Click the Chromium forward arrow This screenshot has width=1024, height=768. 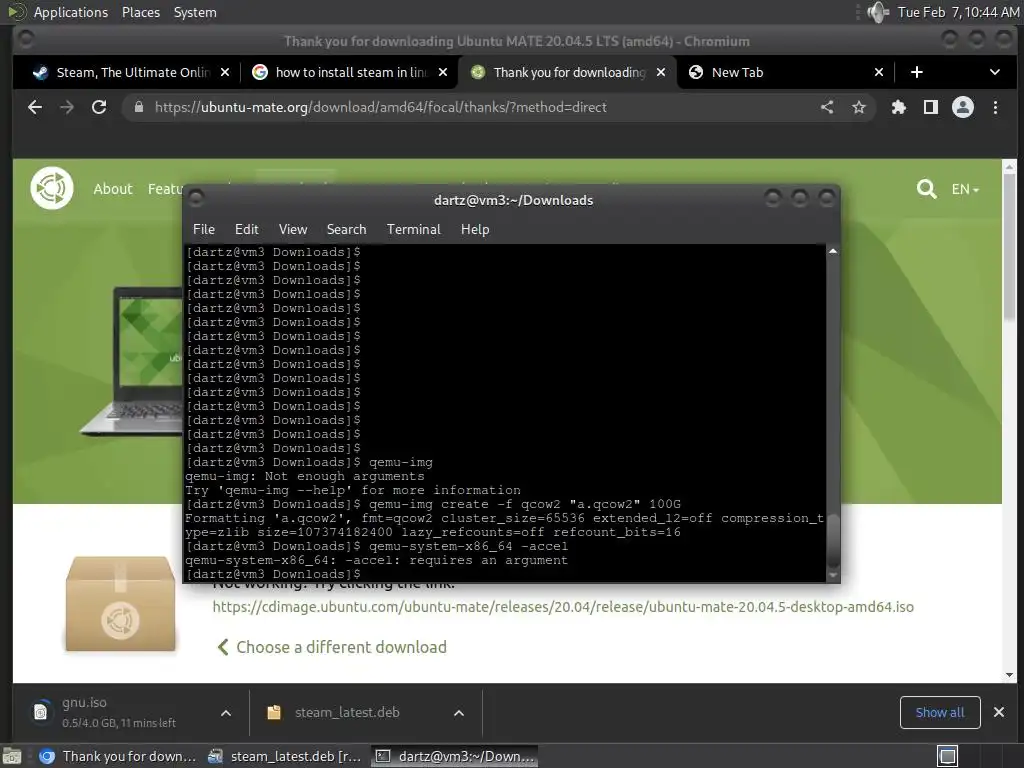(67, 107)
